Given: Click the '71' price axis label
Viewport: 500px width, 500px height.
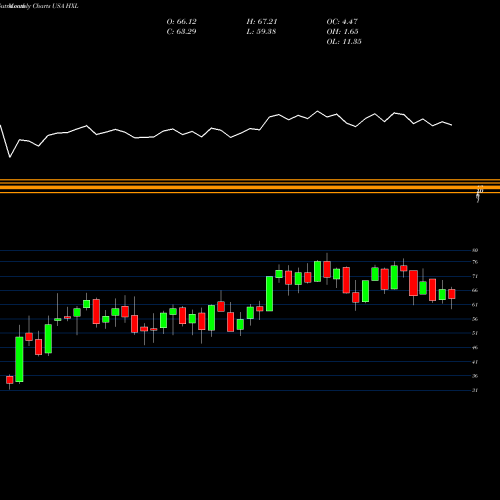Looking at the screenshot, I should tap(475, 276).
